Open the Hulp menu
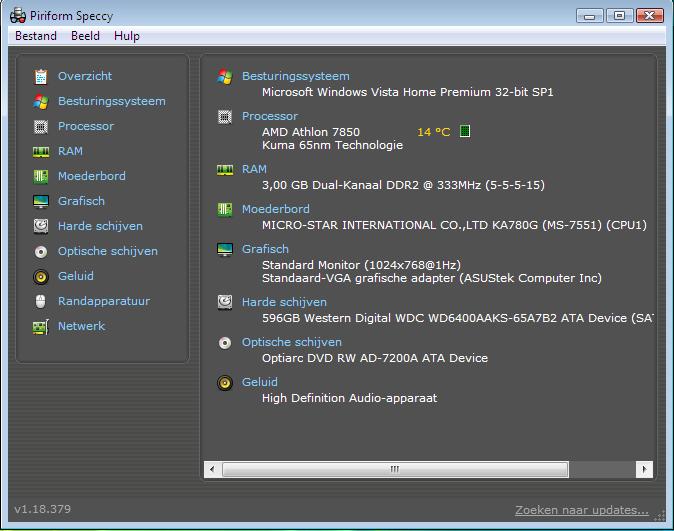 [127, 36]
